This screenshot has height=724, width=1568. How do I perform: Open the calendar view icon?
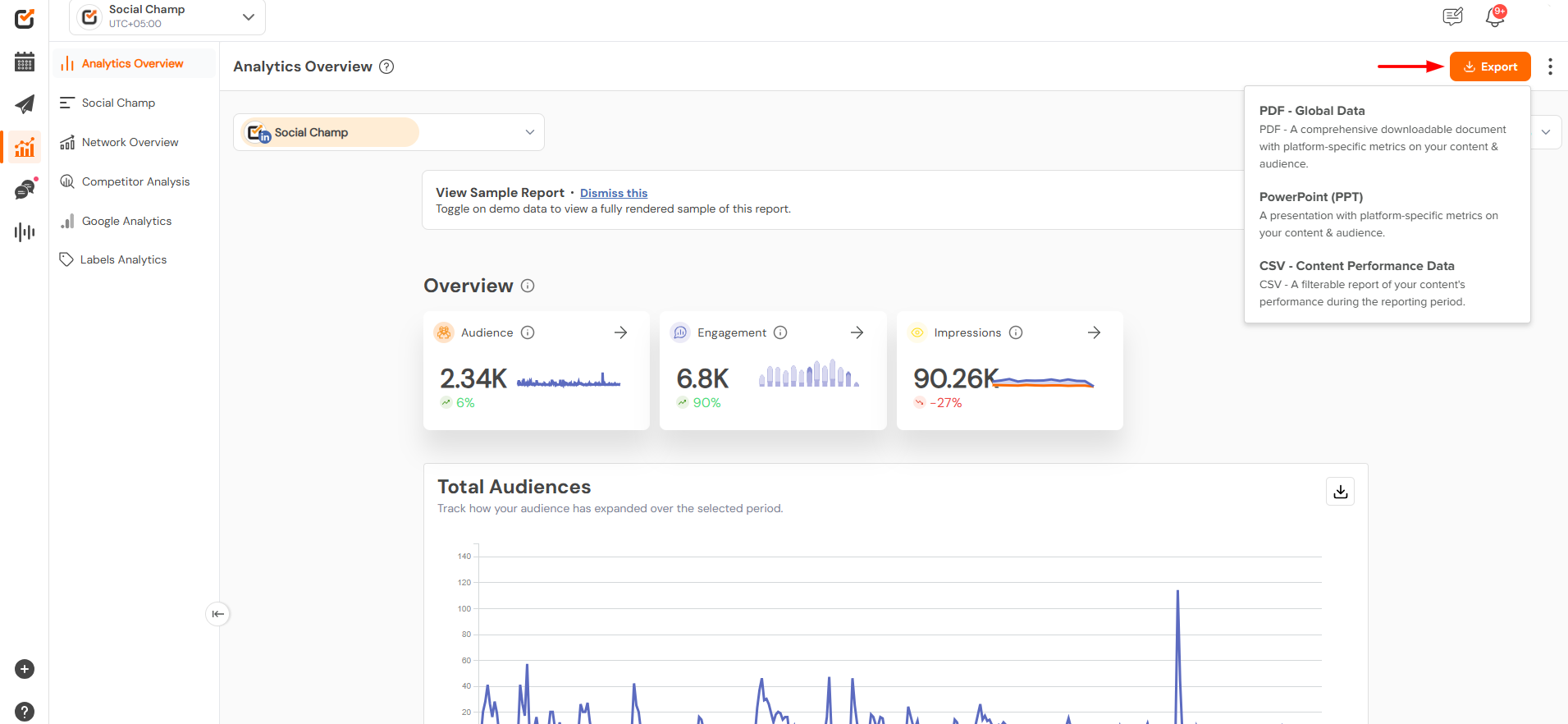pos(25,62)
